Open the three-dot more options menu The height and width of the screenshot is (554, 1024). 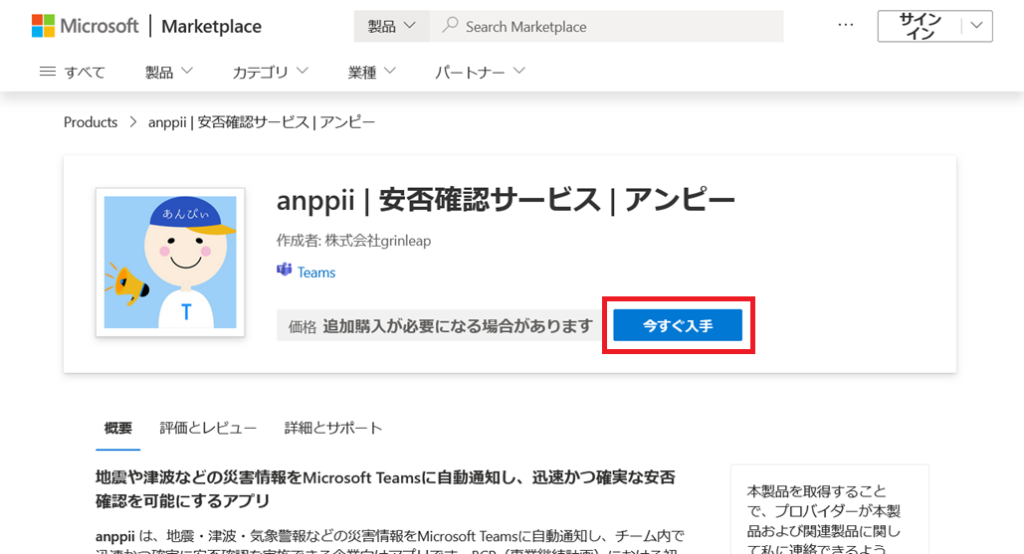[x=846, y=25]
